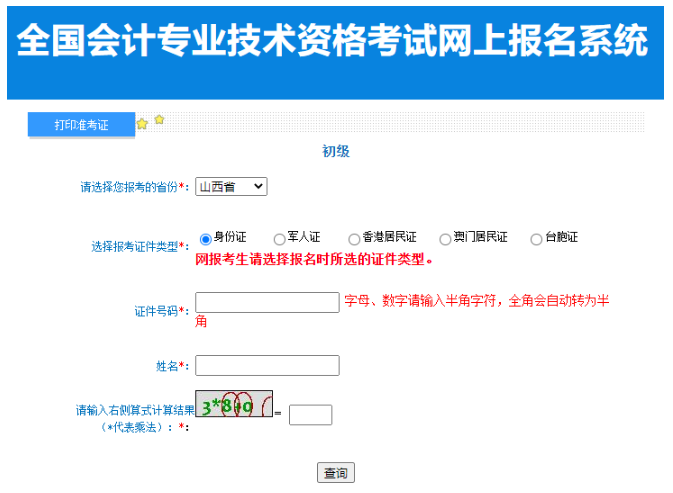Refresh the captcha arithmetic image
Screen dimensions: 673x493
coord(234,403)
